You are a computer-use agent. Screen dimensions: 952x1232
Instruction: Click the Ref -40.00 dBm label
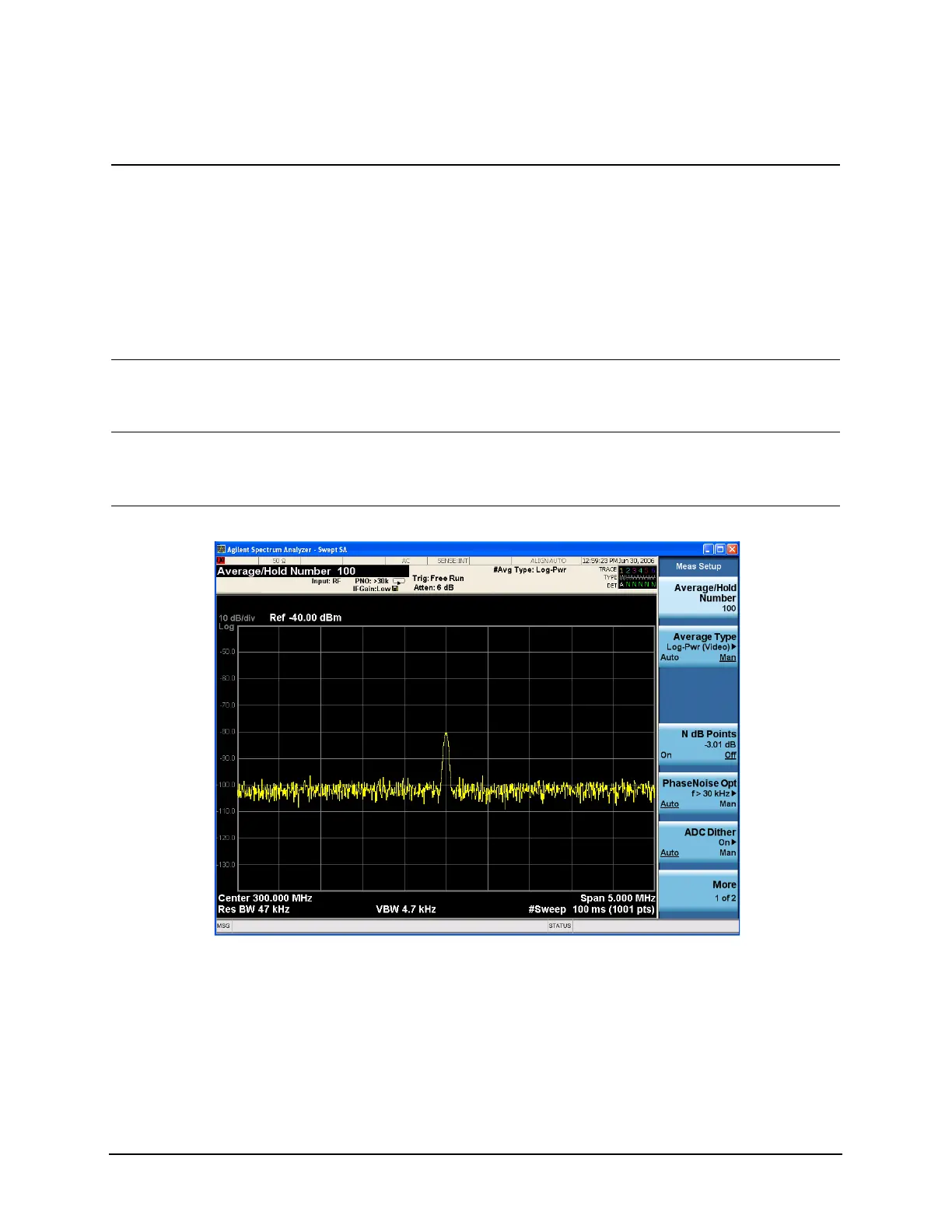tap(306, 618)
